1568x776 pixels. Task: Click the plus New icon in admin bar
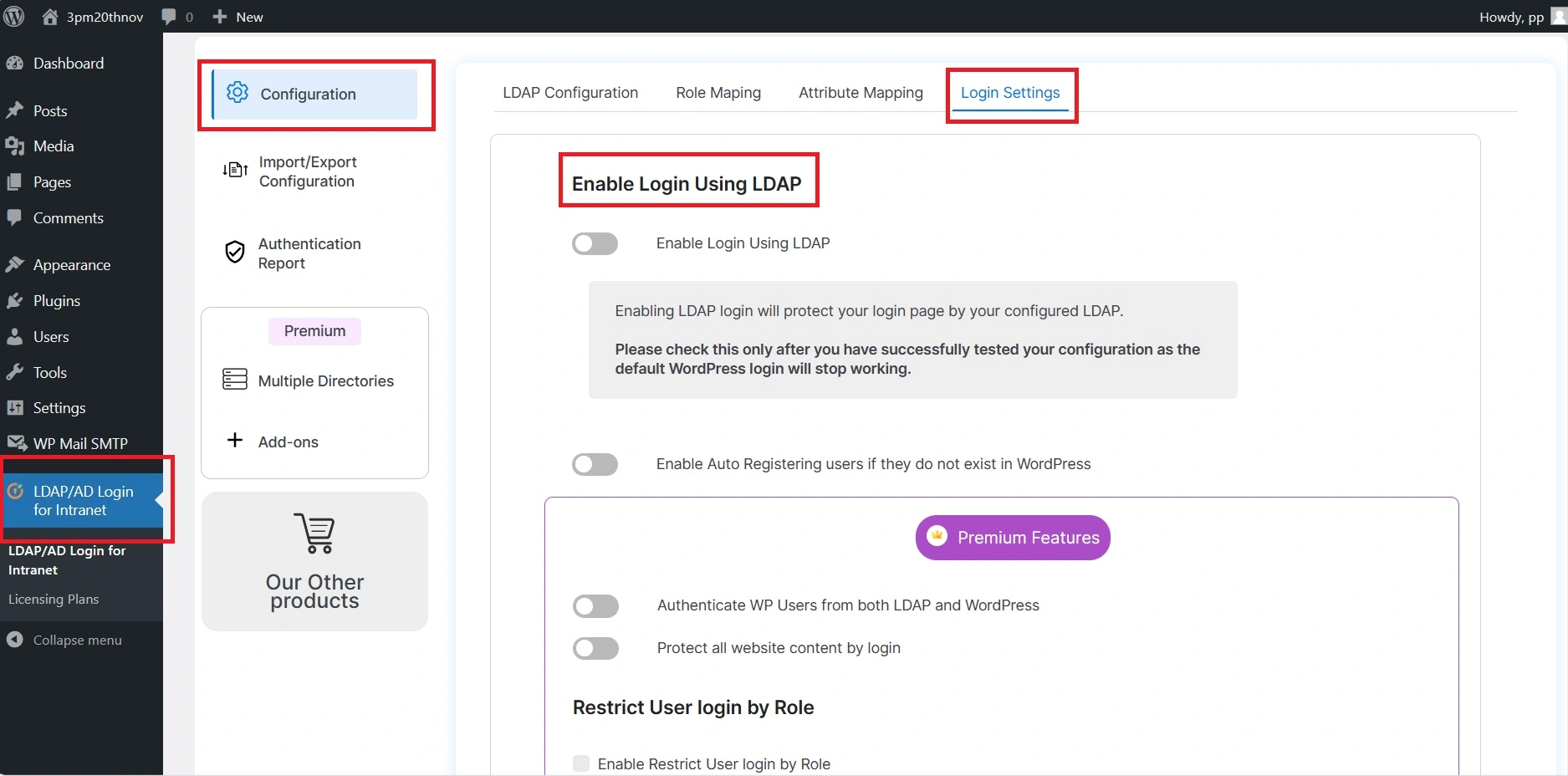click(x=220, y=17)
